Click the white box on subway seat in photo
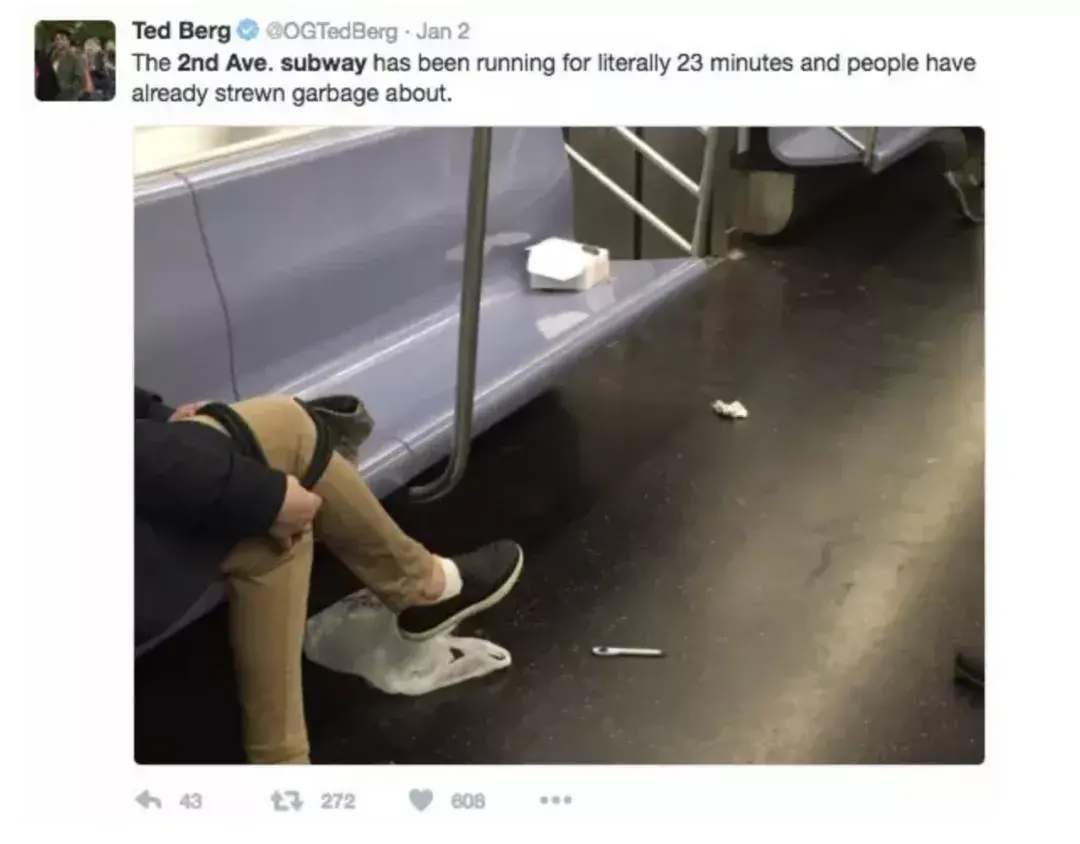 (567, 264)
